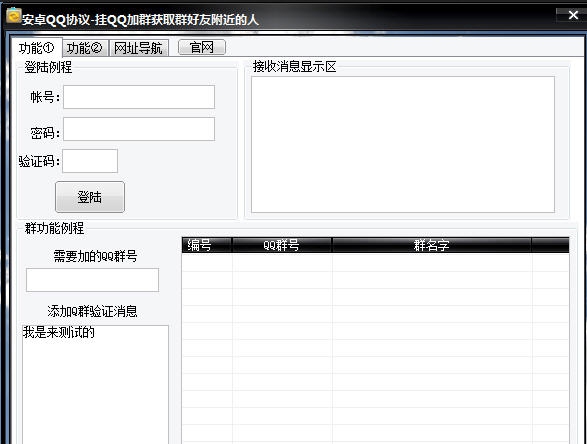
Task: Click inside the 接收消息显示区 text area
Action: [x=403, y=145]
